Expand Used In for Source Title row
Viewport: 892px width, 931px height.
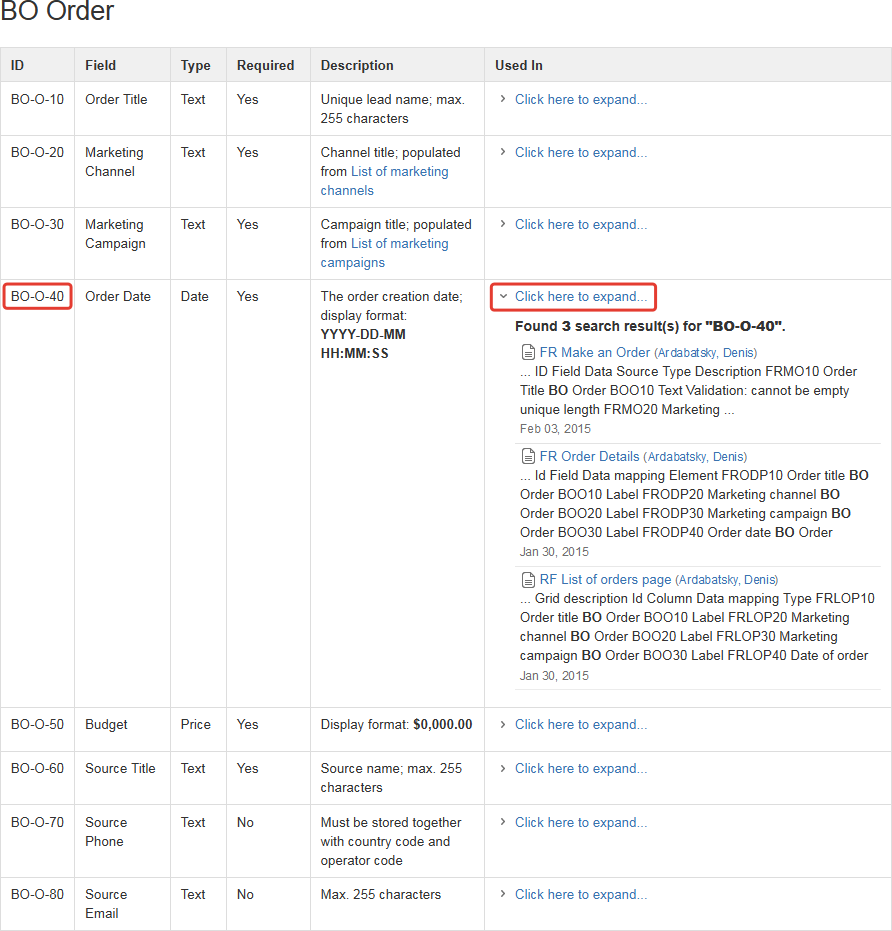(x=580, y=769)
